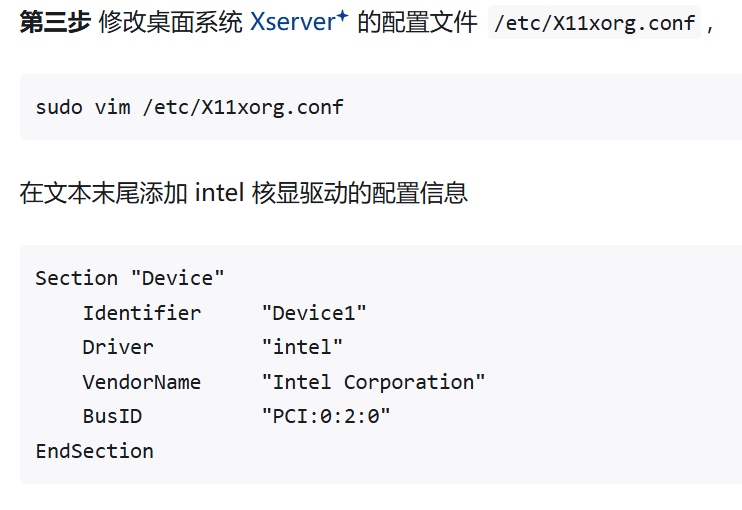The height and width of the screenshot is (510, 742).
Task: Click the VendorName keyword
Action: [x=141, y=382]
